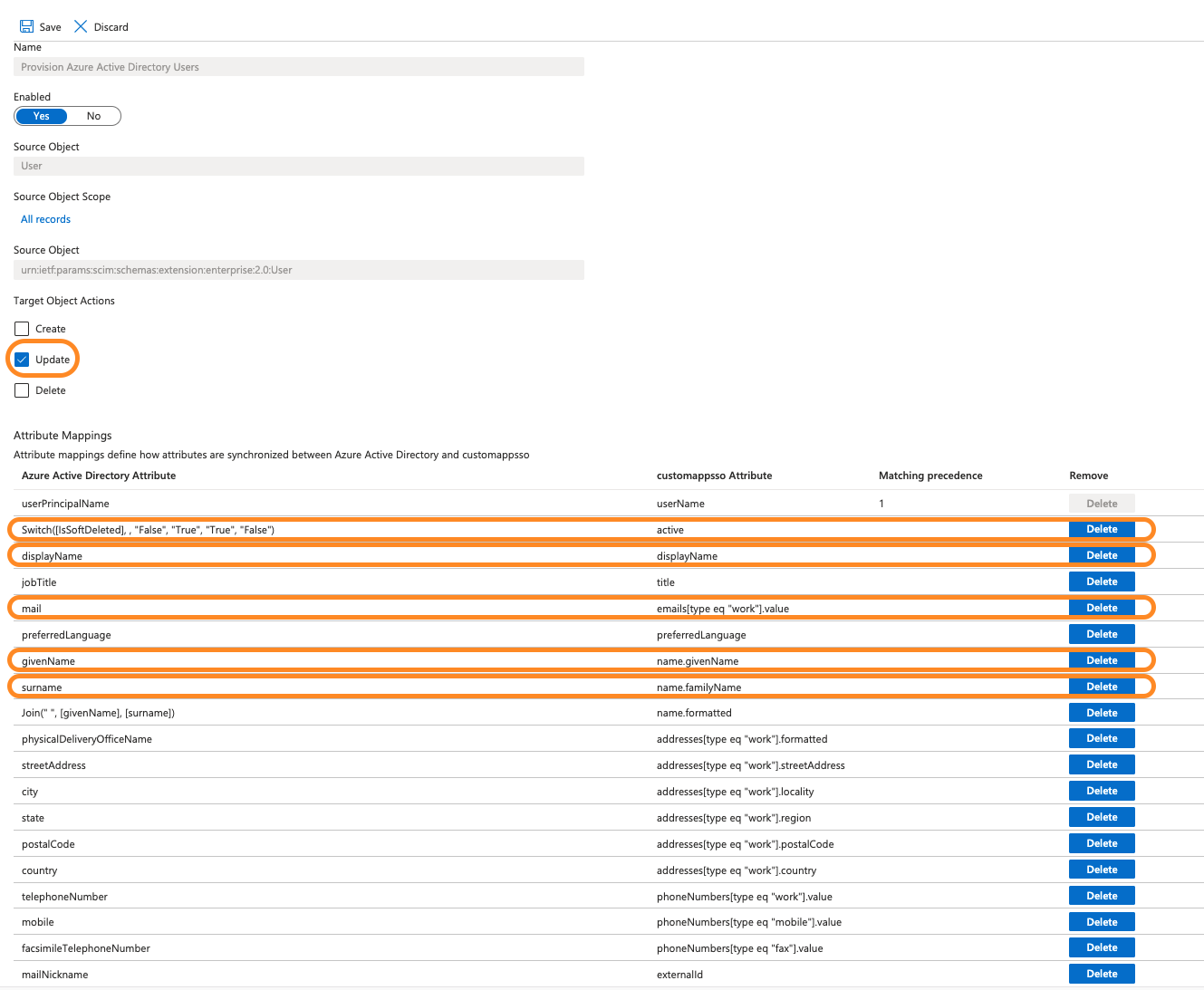This screenshot has width=1204, height=990.
Task: Remove the displayName mapping row
Action: click(1102, 555)
